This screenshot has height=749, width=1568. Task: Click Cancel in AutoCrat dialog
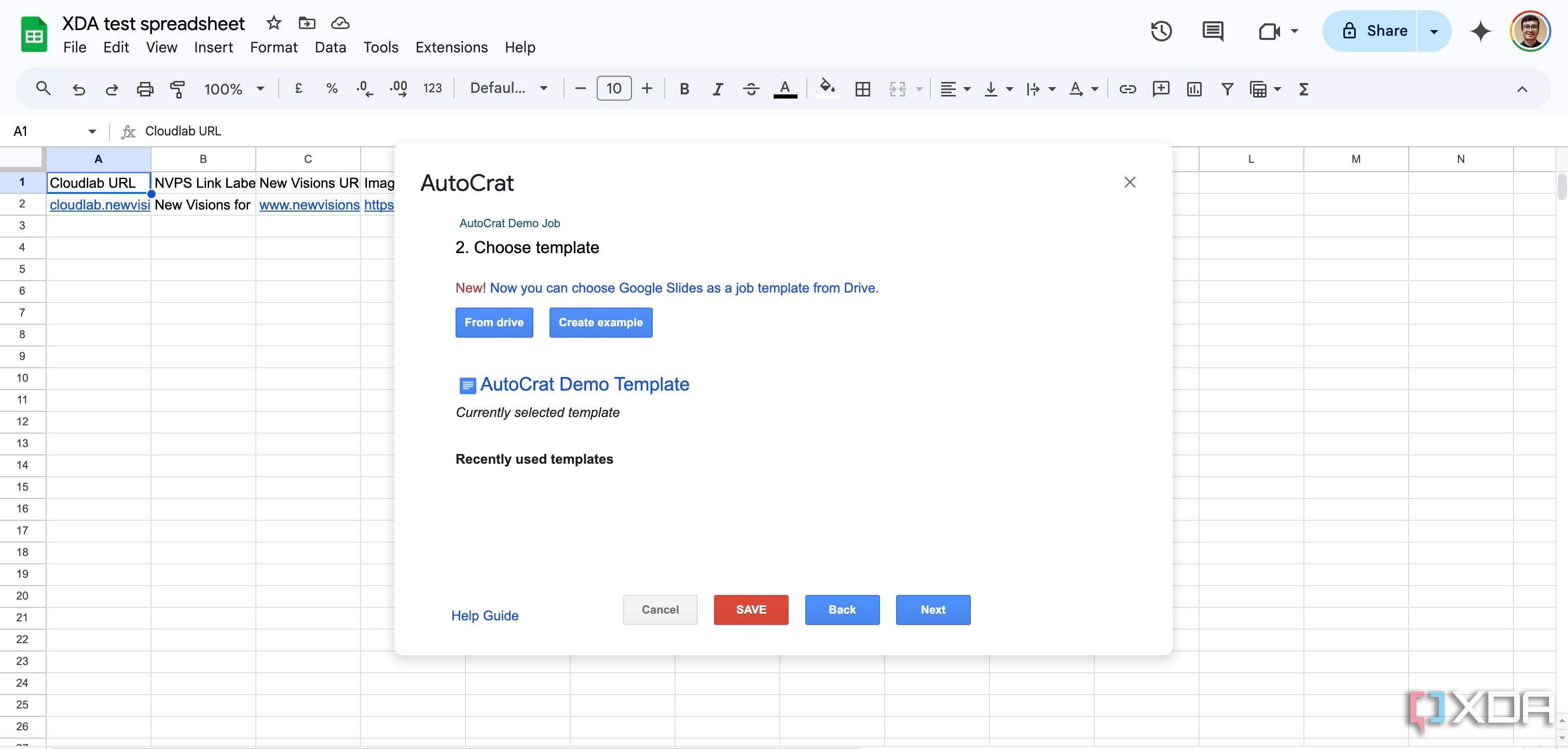[x=661, y=609]
